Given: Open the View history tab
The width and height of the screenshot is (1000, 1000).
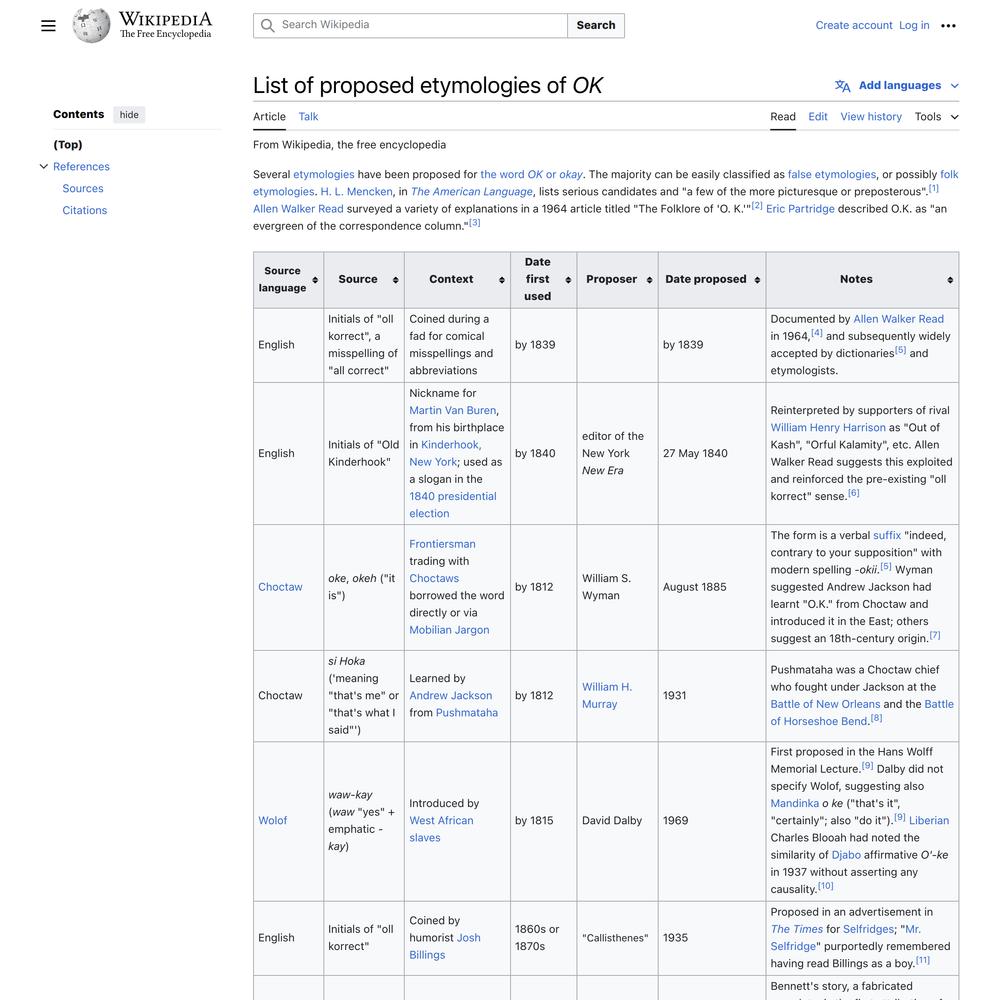Looking at the screenshot, I should point(871,117).
